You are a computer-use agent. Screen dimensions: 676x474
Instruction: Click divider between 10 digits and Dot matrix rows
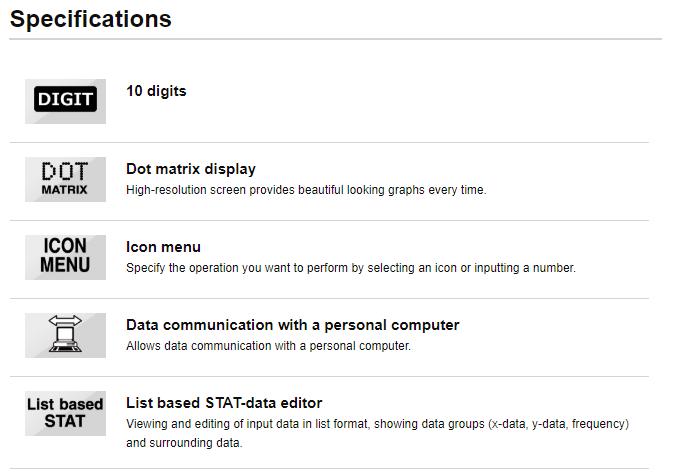pyautogui.click(x=335, y=142)
